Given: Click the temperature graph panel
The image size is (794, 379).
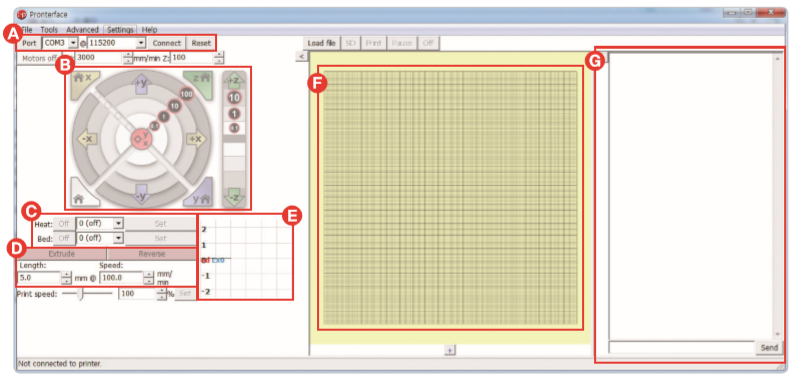Looking at the screenshot, I should (x=245, y=257).
